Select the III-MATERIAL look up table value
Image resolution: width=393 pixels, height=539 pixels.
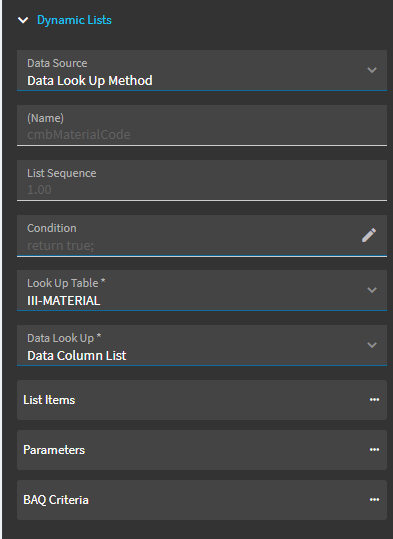[64, 301]
